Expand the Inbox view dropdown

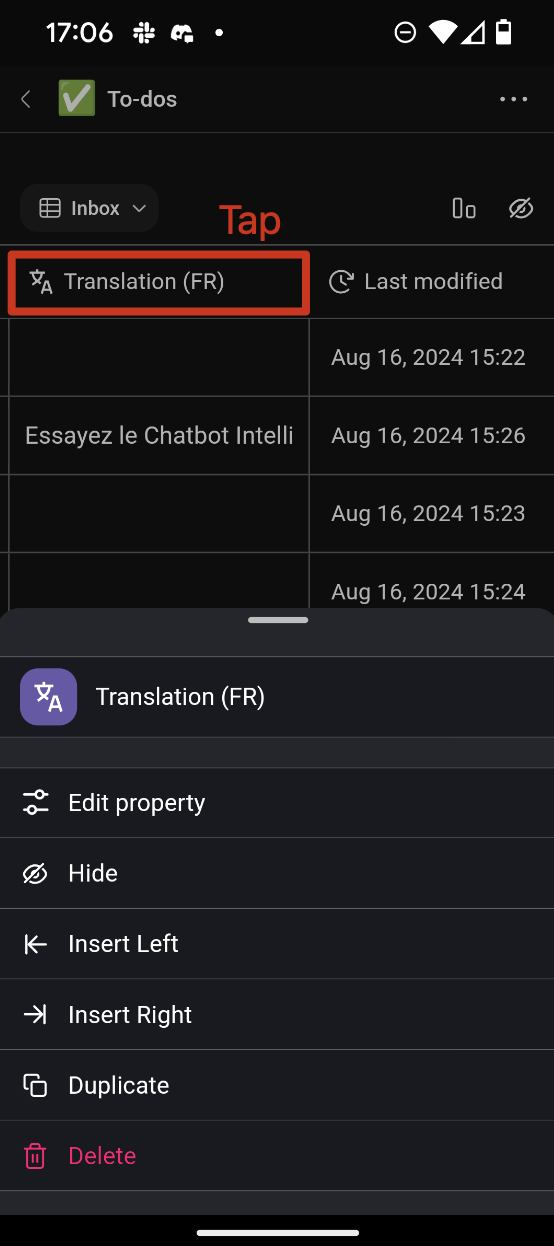pyautogui.click(x=89, y=208)
